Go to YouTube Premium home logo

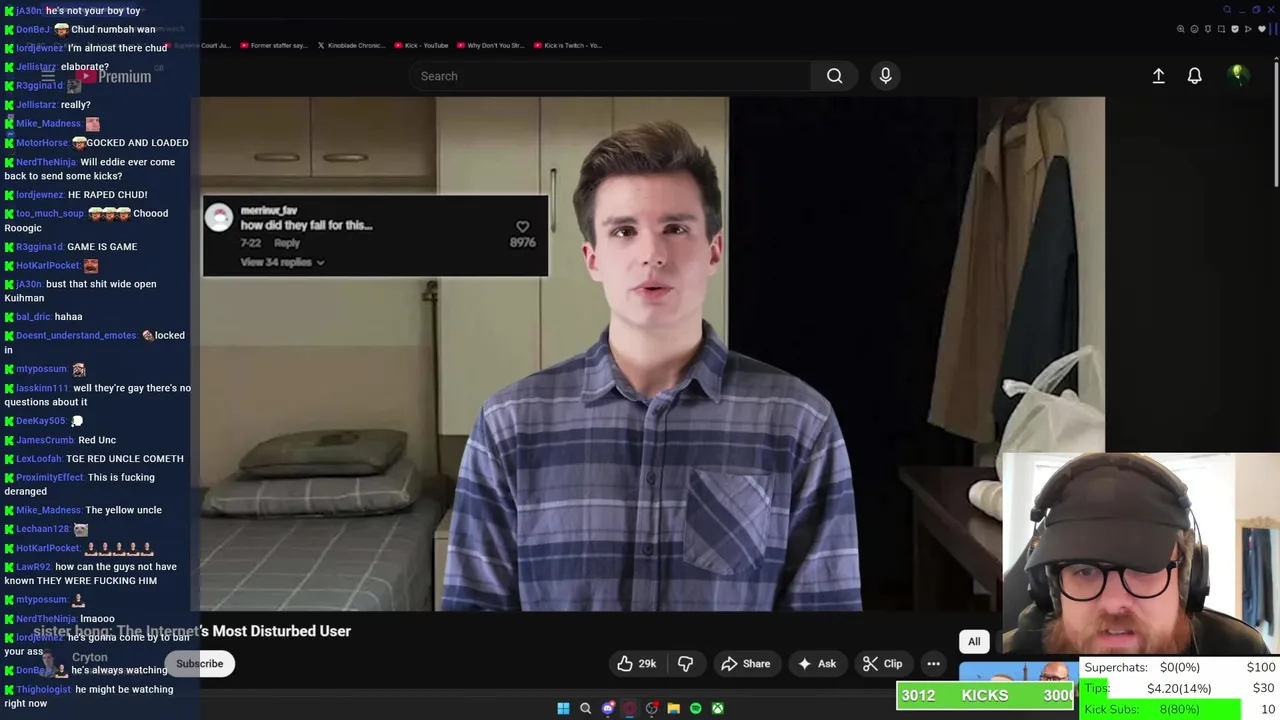pyautogui.click(x=116, y=76)
